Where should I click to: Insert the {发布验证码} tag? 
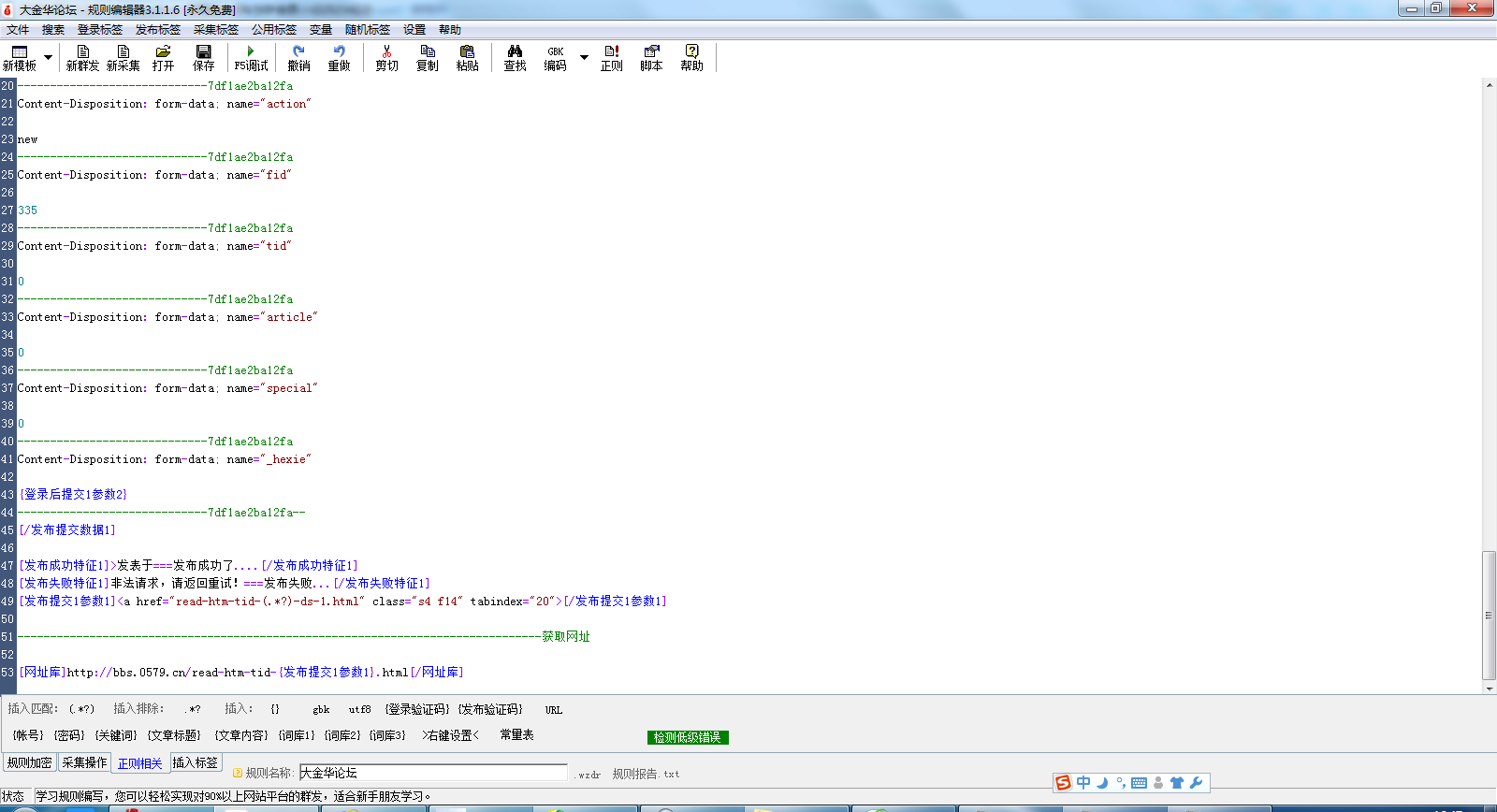point(490,709)
